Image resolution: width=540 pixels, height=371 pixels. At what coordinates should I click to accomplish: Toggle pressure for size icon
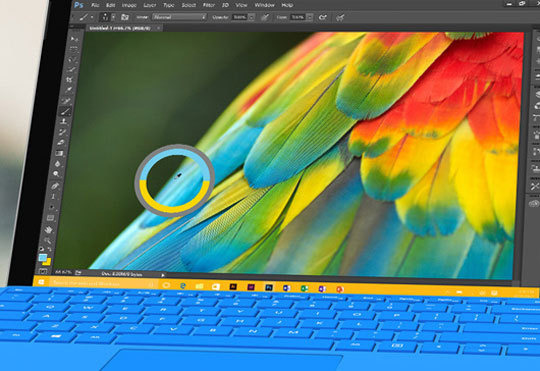tap(340, 17)
